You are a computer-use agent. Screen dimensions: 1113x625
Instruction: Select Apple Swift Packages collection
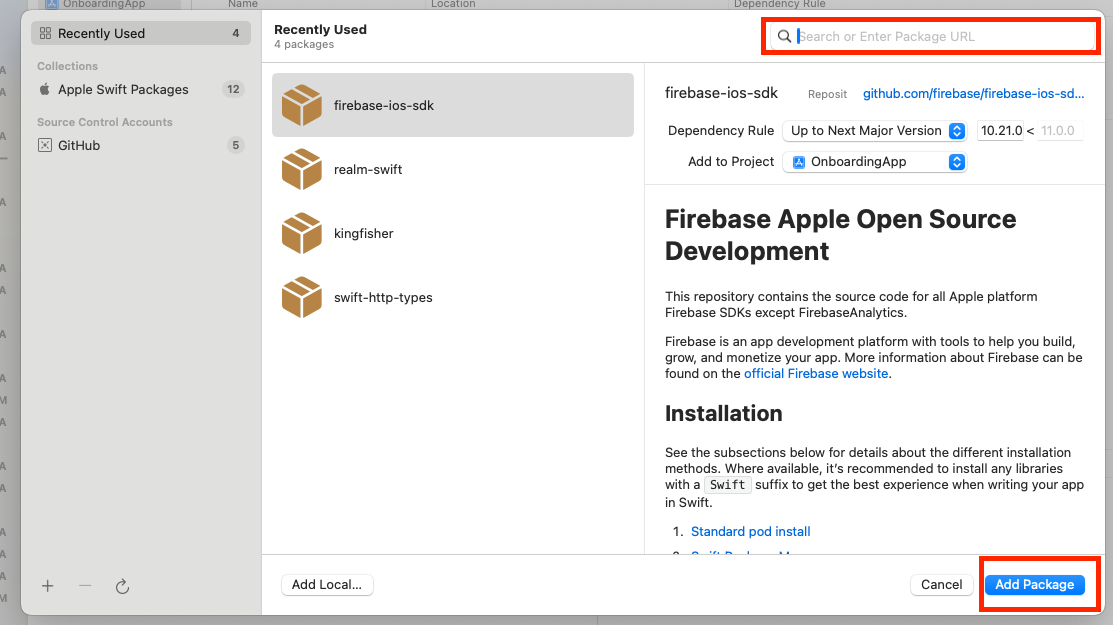[x=123, y=89]
